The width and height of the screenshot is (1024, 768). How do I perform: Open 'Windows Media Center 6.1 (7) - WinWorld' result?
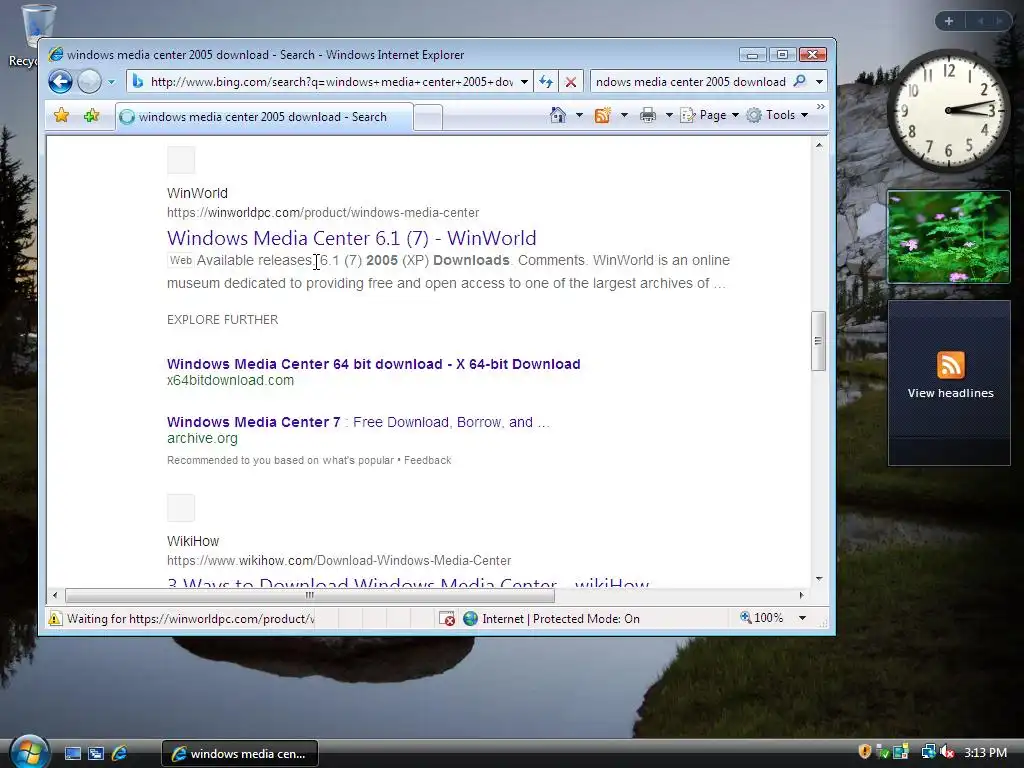[x=351, y=238]
